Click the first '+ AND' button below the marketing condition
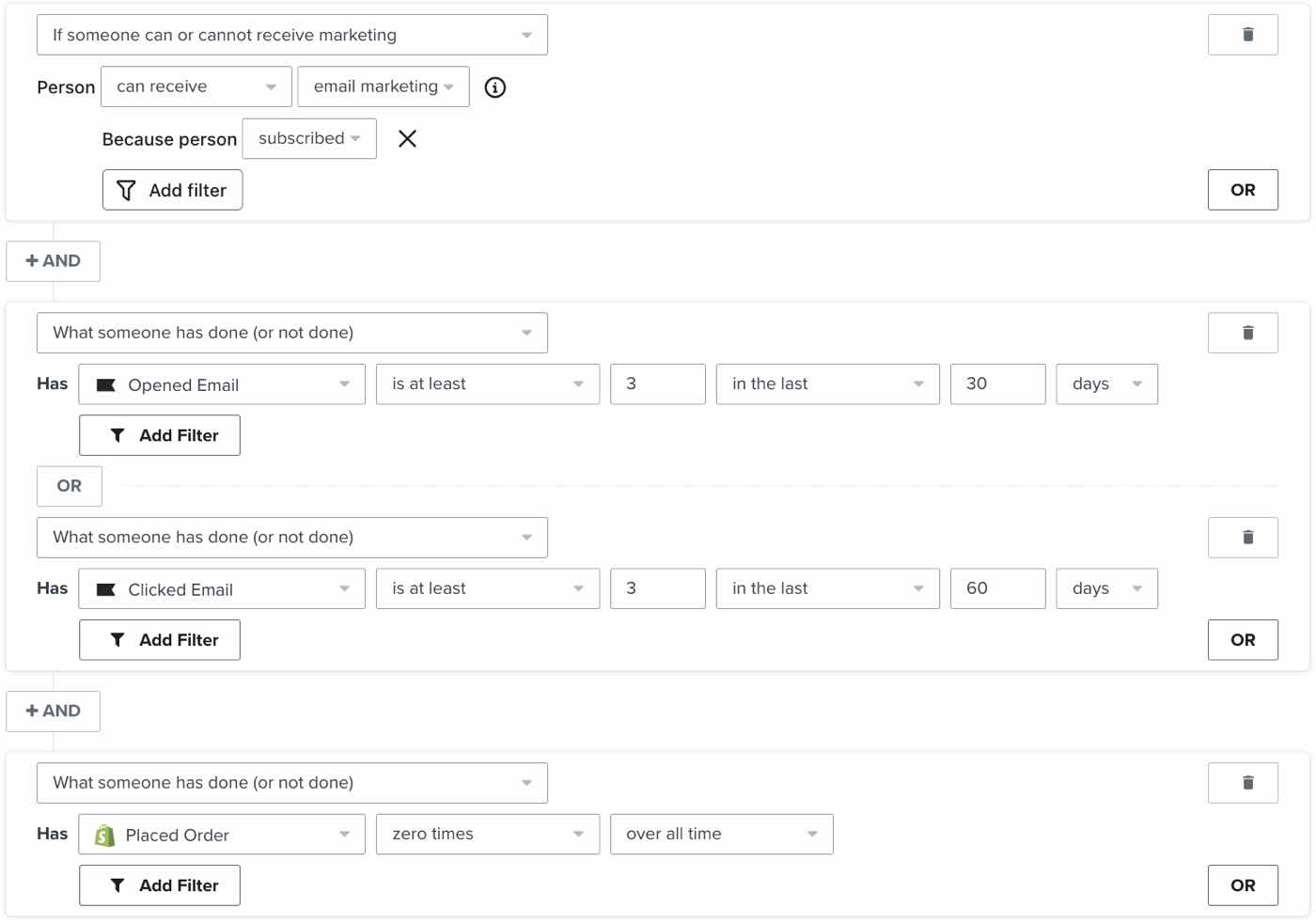 click(53, 261)
